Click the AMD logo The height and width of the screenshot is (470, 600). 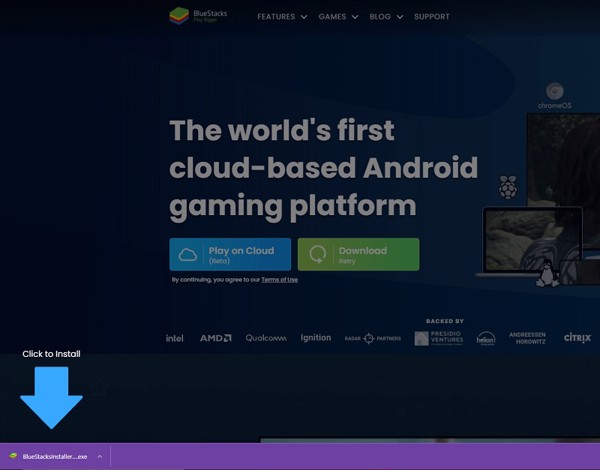pyautogui.click(x=215, y=338)
